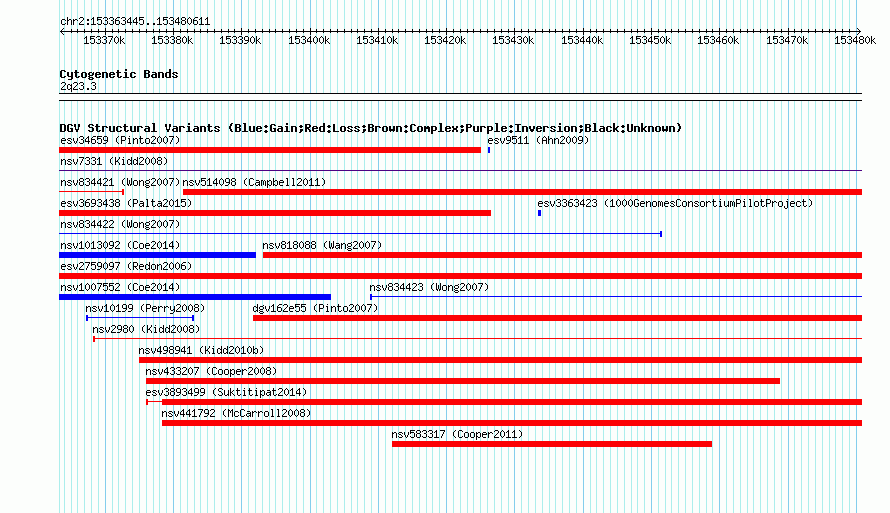Click the Cytogenetic Bands track title
The image size is (890, 513).
tap(119, 74)
